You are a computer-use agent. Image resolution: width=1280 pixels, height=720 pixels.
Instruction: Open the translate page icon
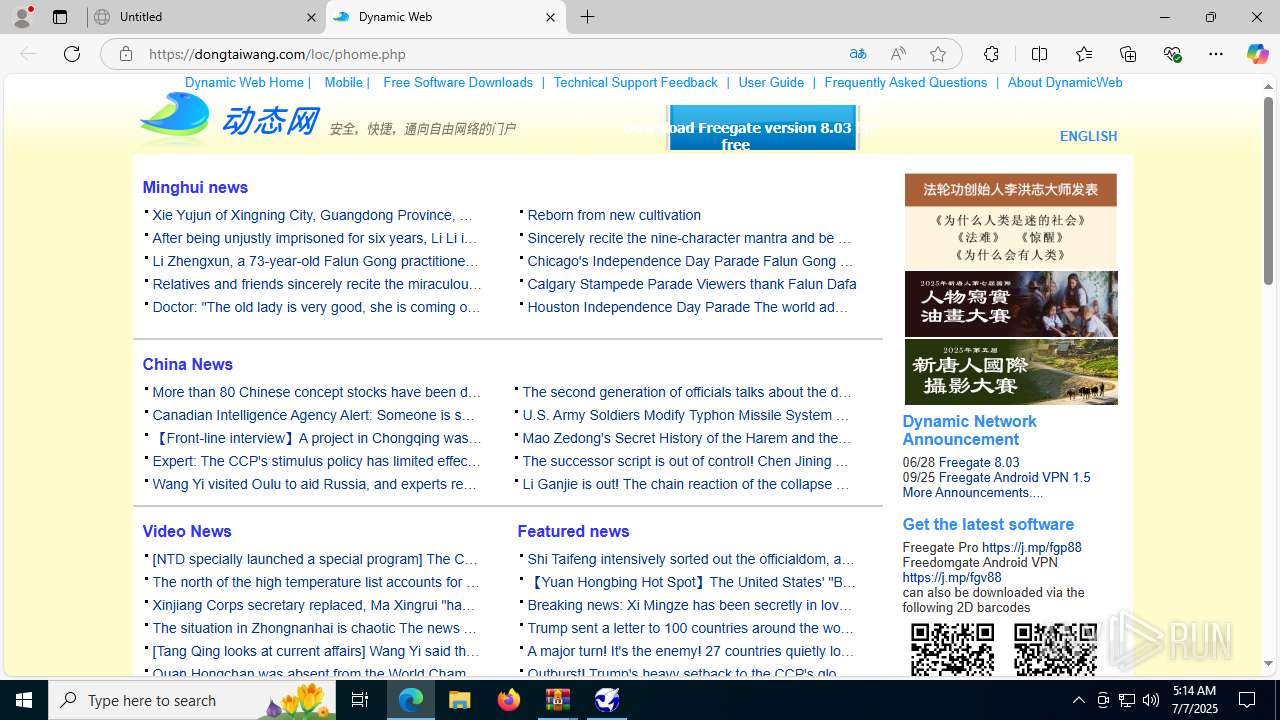(x=858, y=54)
